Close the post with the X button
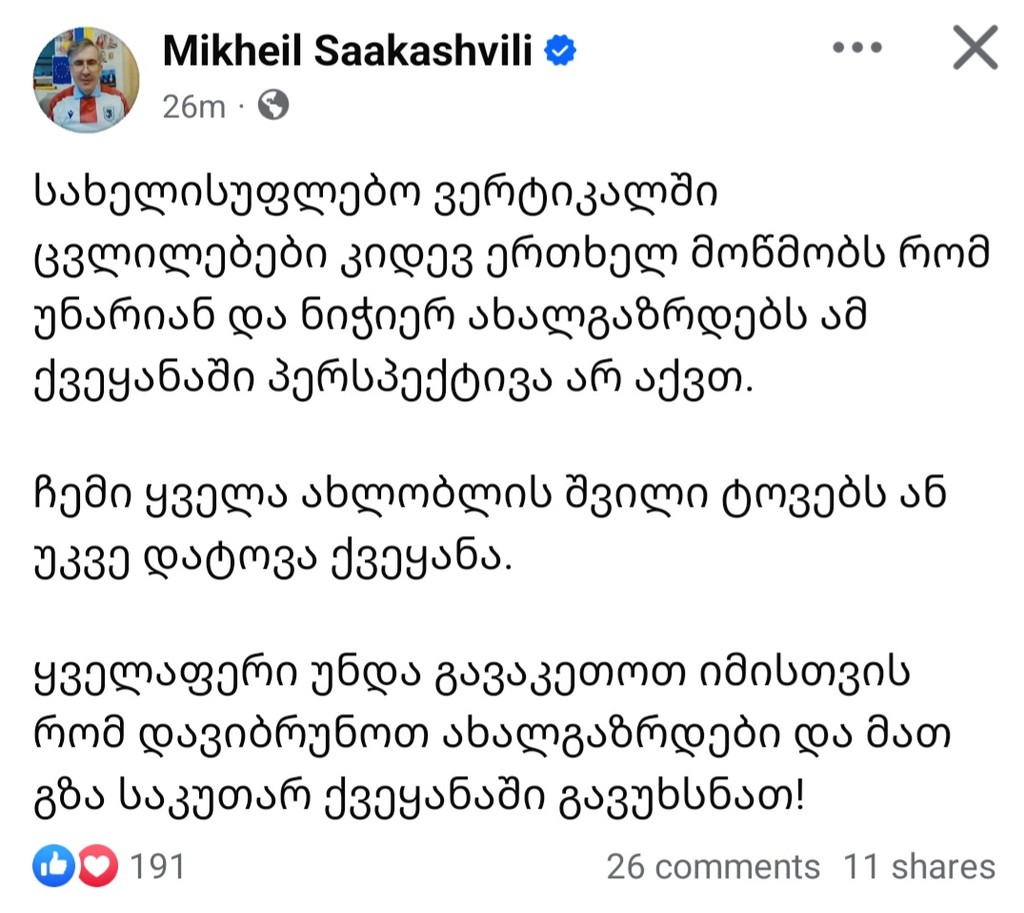1024x913 pixels. coord(974,48)
